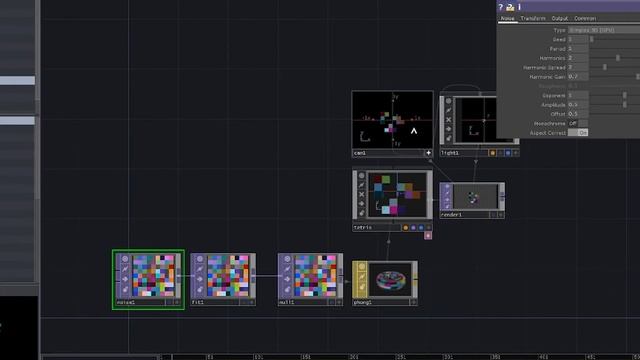Click the Amplitude slider handle
640x360 pixels.
[624, 105]
